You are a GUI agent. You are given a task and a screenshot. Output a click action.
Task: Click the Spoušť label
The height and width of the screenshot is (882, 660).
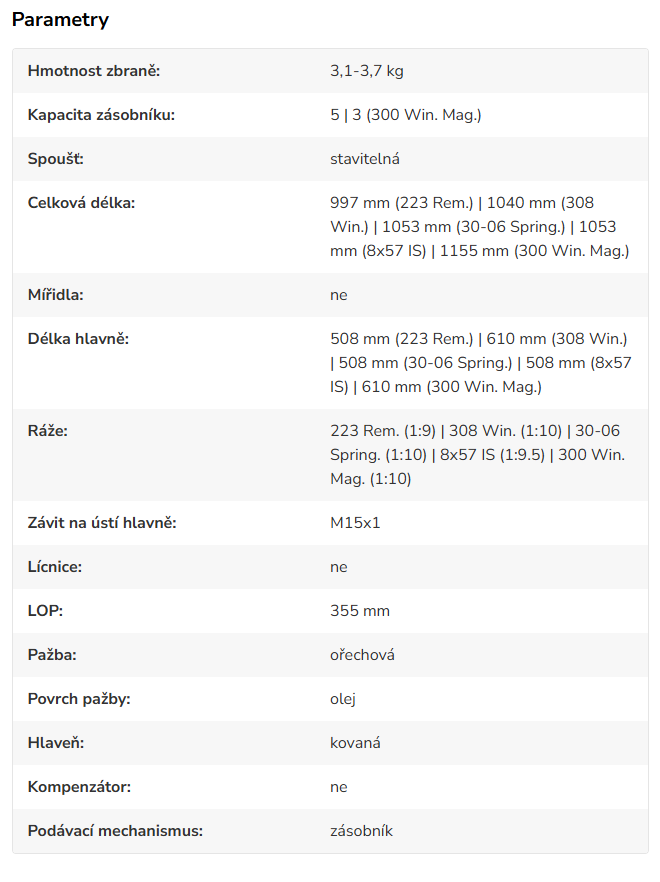click(x=56, y=159)
